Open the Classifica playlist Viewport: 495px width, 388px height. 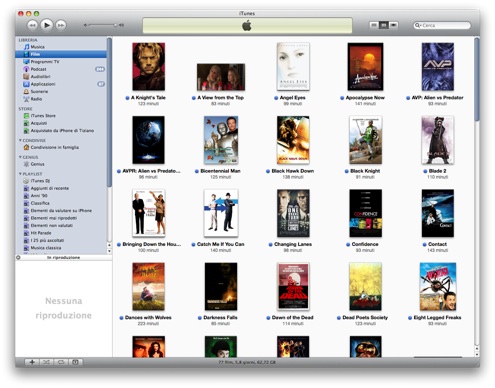40,203
